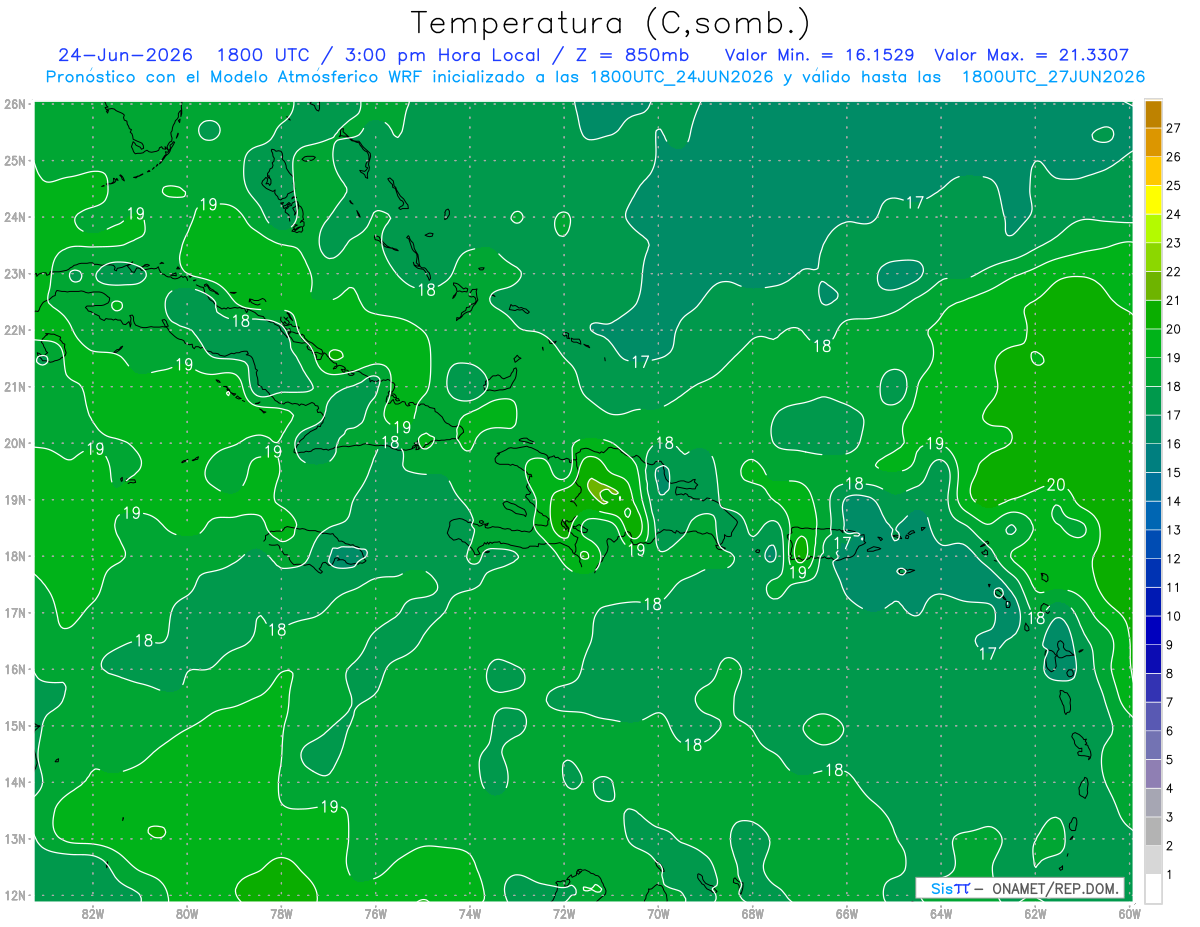Pick the gray legend swatch between 2 and 3
This screenshot has width=1200, height=927.
(1153, 831)
